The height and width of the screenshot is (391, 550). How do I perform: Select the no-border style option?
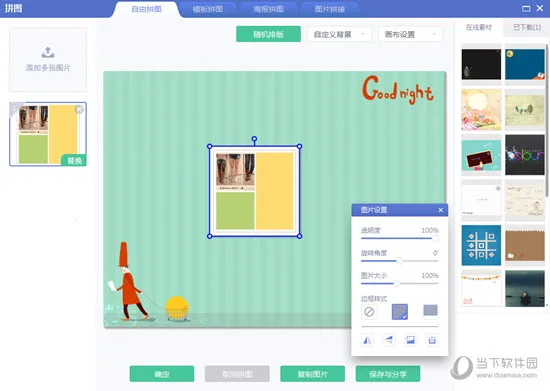tap(369, 311)
